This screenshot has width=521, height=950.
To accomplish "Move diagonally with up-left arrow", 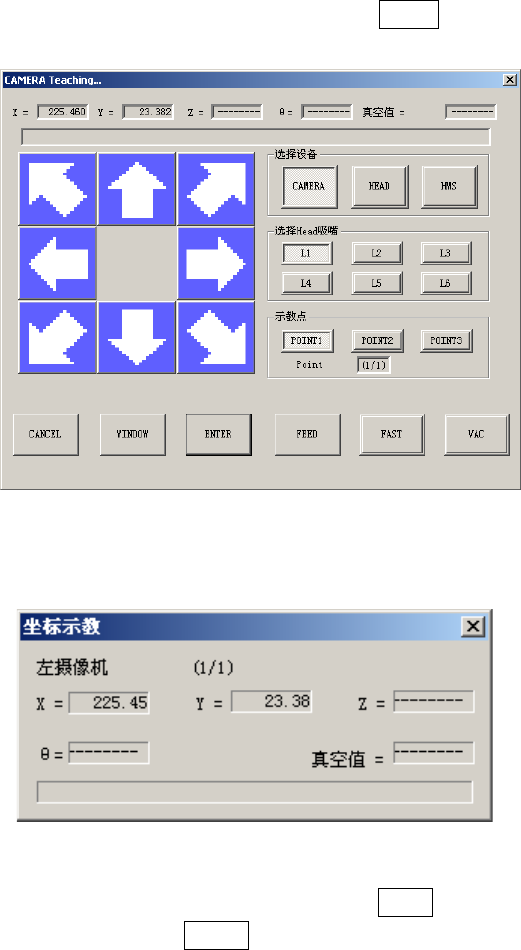I will 58,189.
